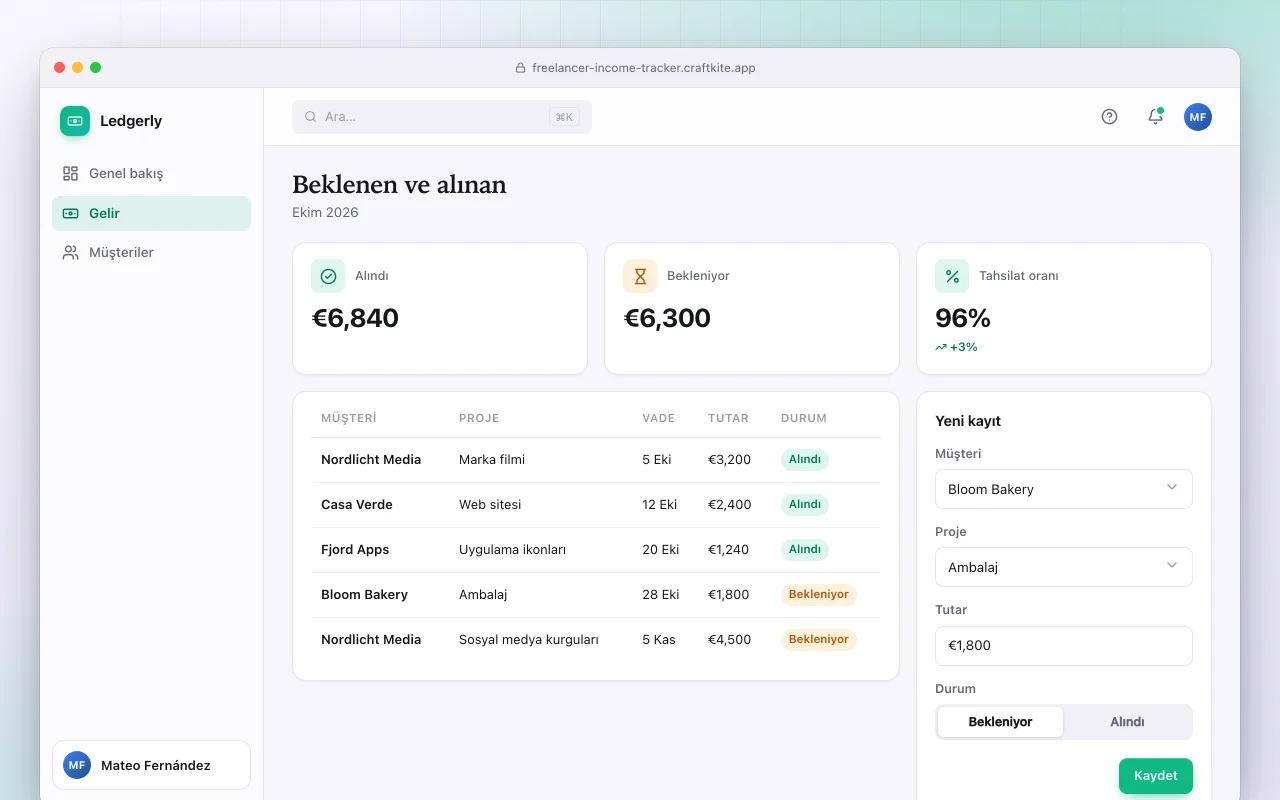The width and height of the screenshot is (1280, 800).
Task: Open the help question mark icon
Action: coord(1109,116)
